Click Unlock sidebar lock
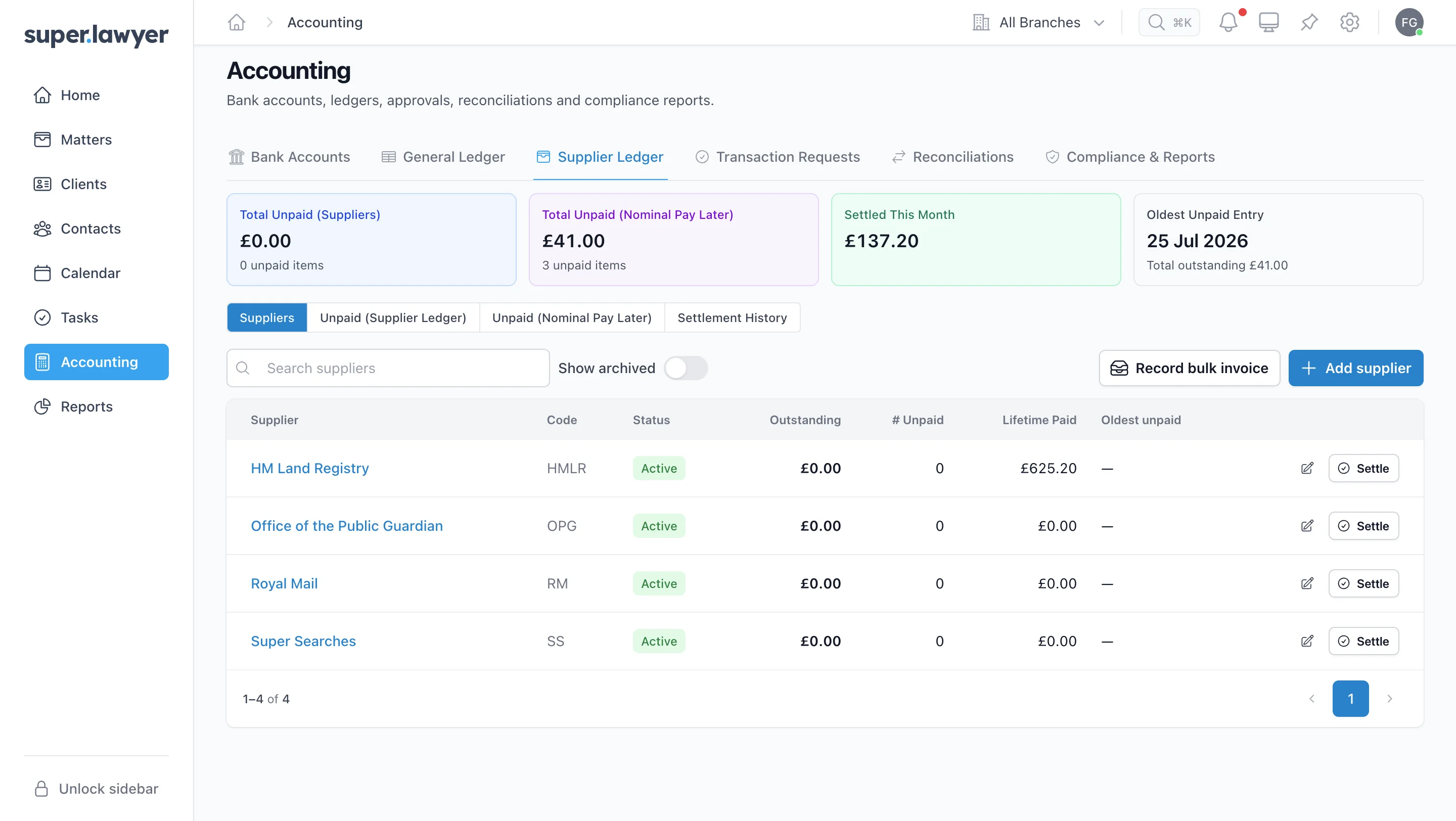Screen dimensions: 1456x821 click(x=96, y=789)
